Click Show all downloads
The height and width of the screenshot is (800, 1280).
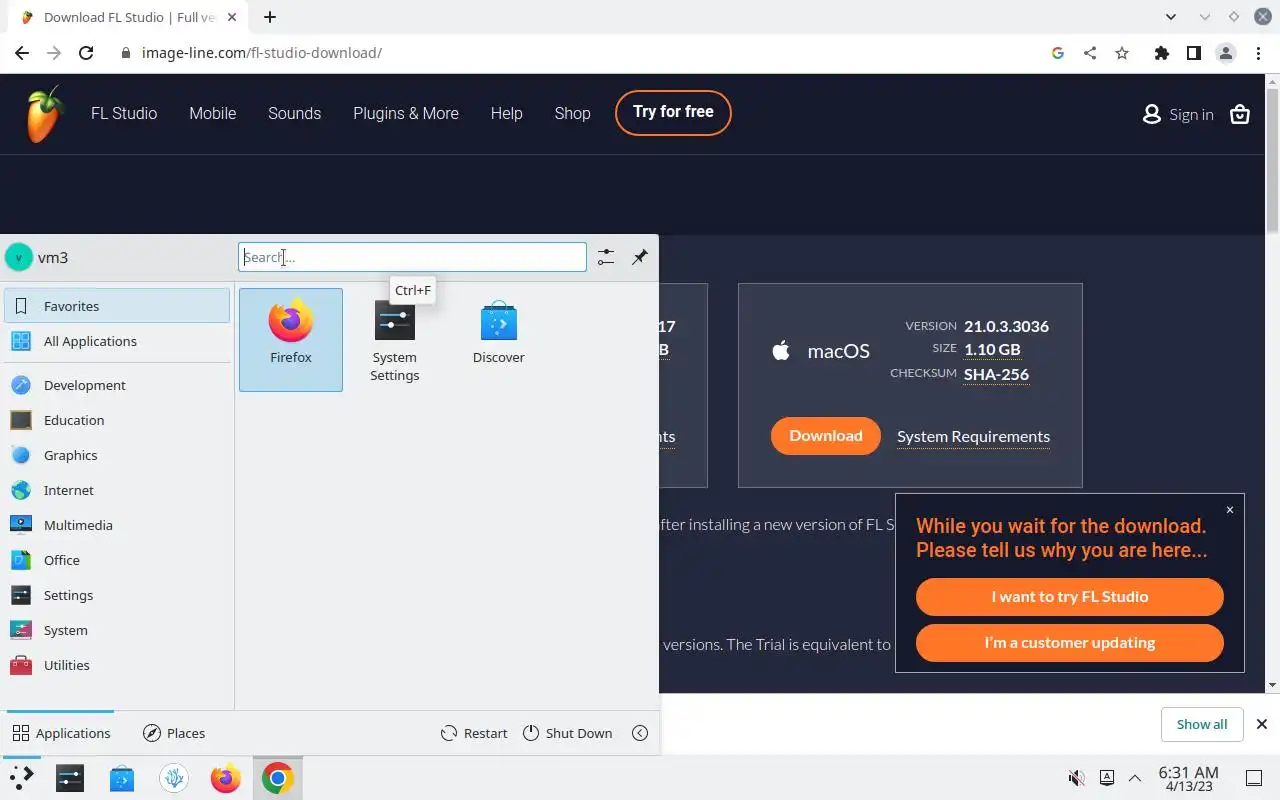click(1201, 724)
